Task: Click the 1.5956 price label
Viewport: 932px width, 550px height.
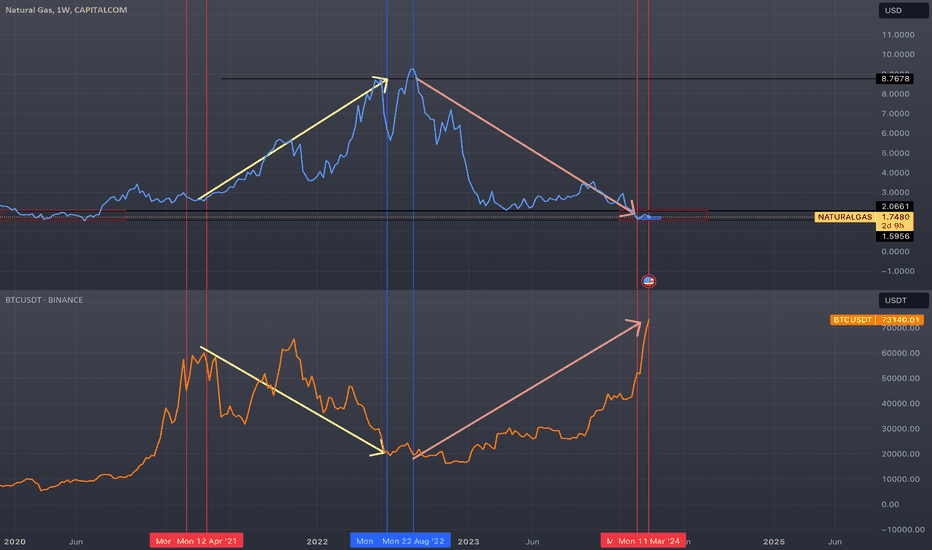Action: point(895,236)
